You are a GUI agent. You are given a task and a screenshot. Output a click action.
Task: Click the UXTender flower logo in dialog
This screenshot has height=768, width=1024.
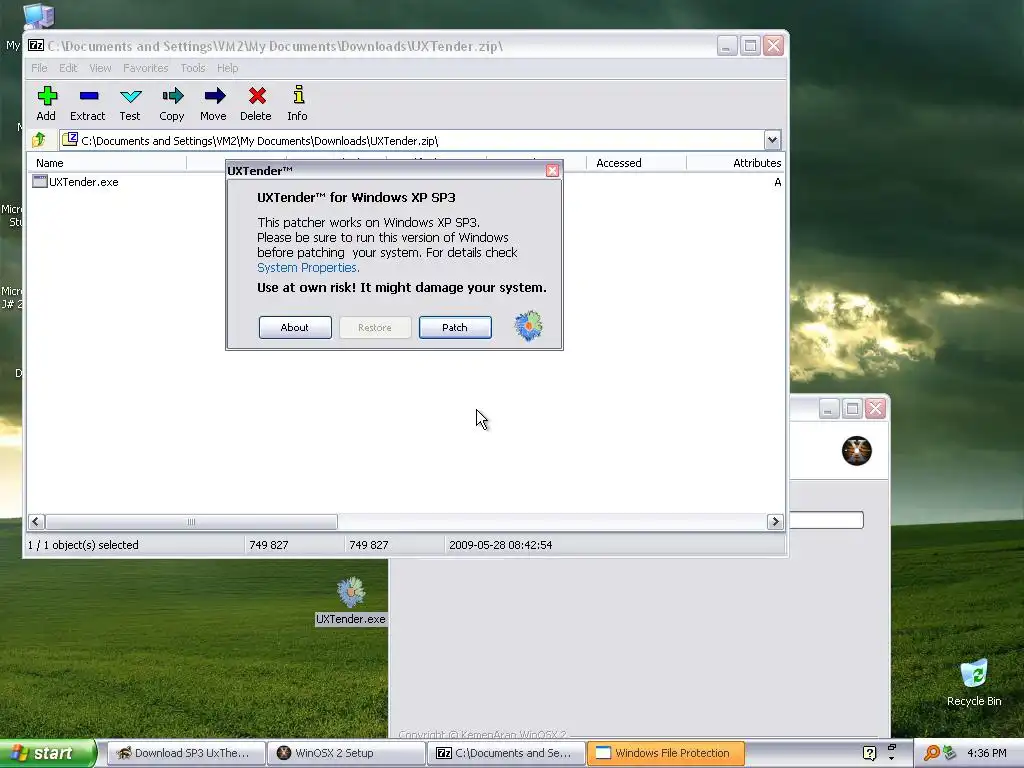[x=528, y=326]
